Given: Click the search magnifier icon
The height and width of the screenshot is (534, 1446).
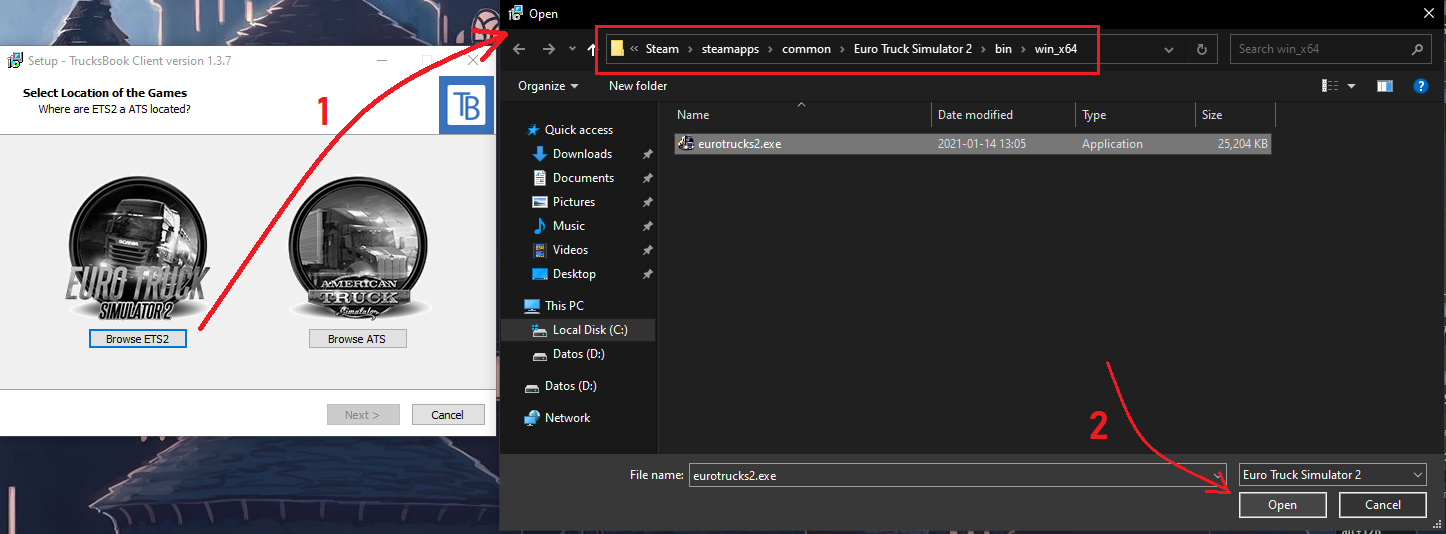Looking at the screenshot, I should pos(1418,49).
